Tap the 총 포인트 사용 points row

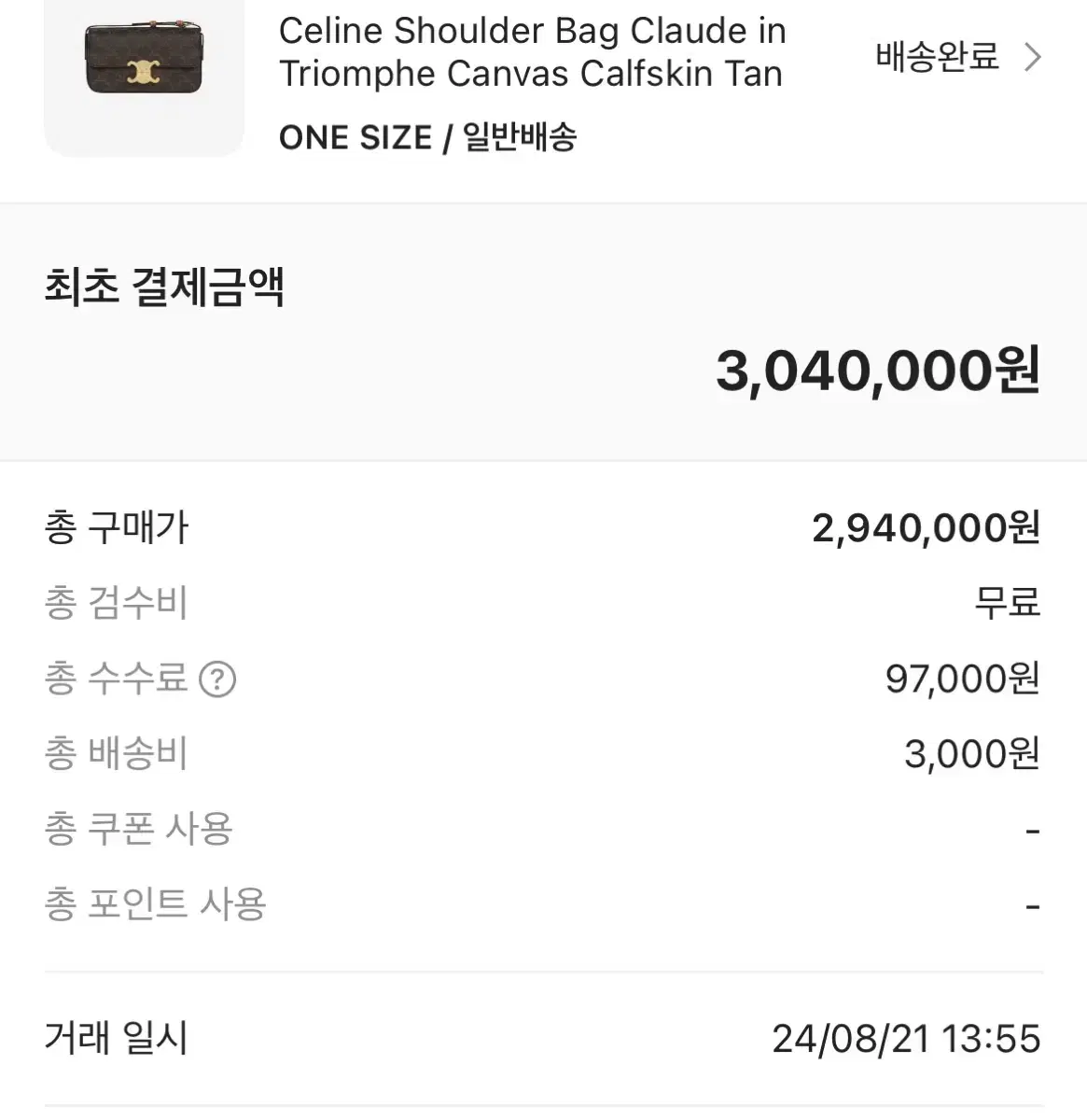pyautogui.click(x=543, y=904)
